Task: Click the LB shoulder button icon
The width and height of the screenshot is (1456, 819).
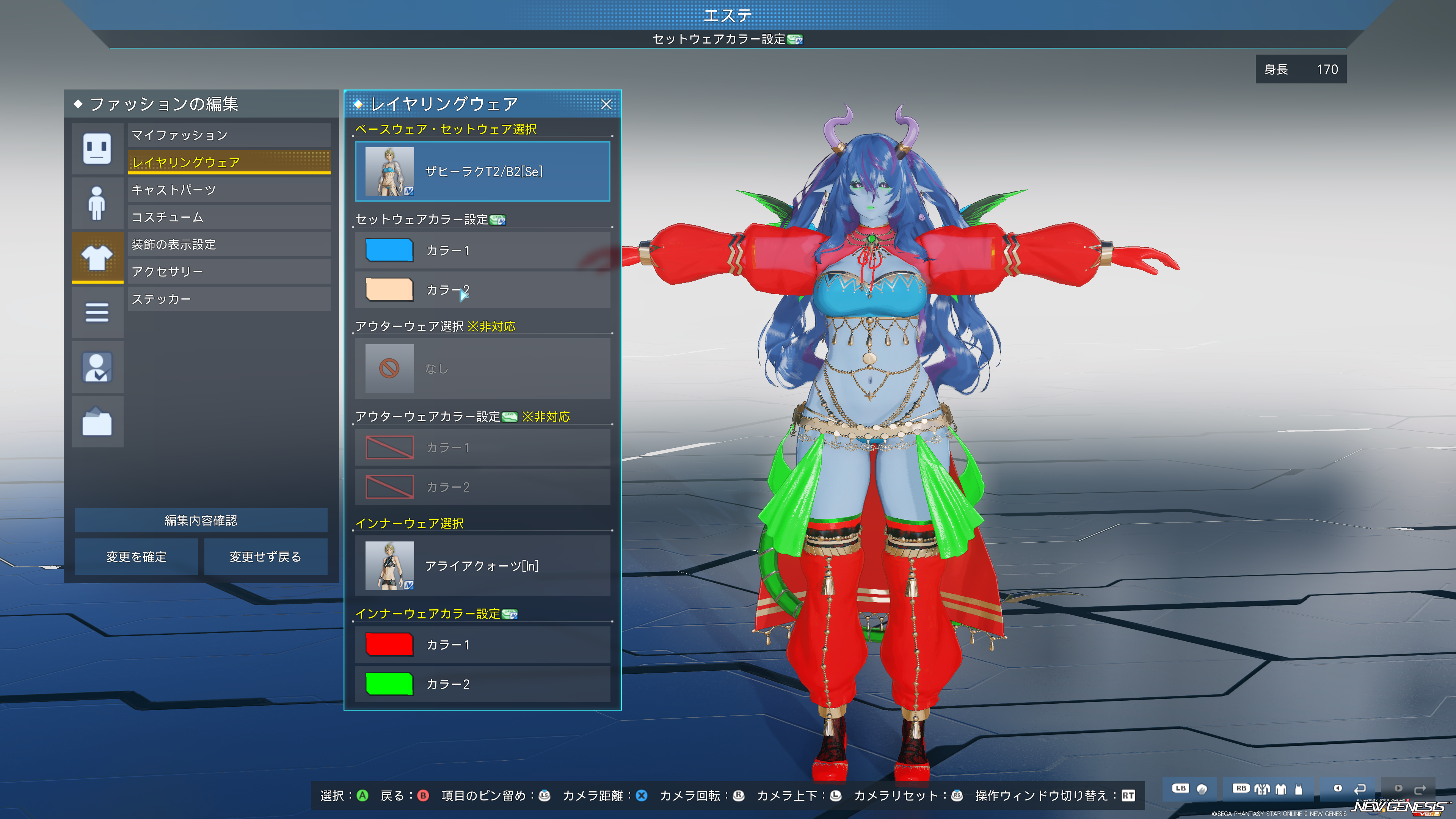Action: pyautogui.click(x=1180, y=789)
